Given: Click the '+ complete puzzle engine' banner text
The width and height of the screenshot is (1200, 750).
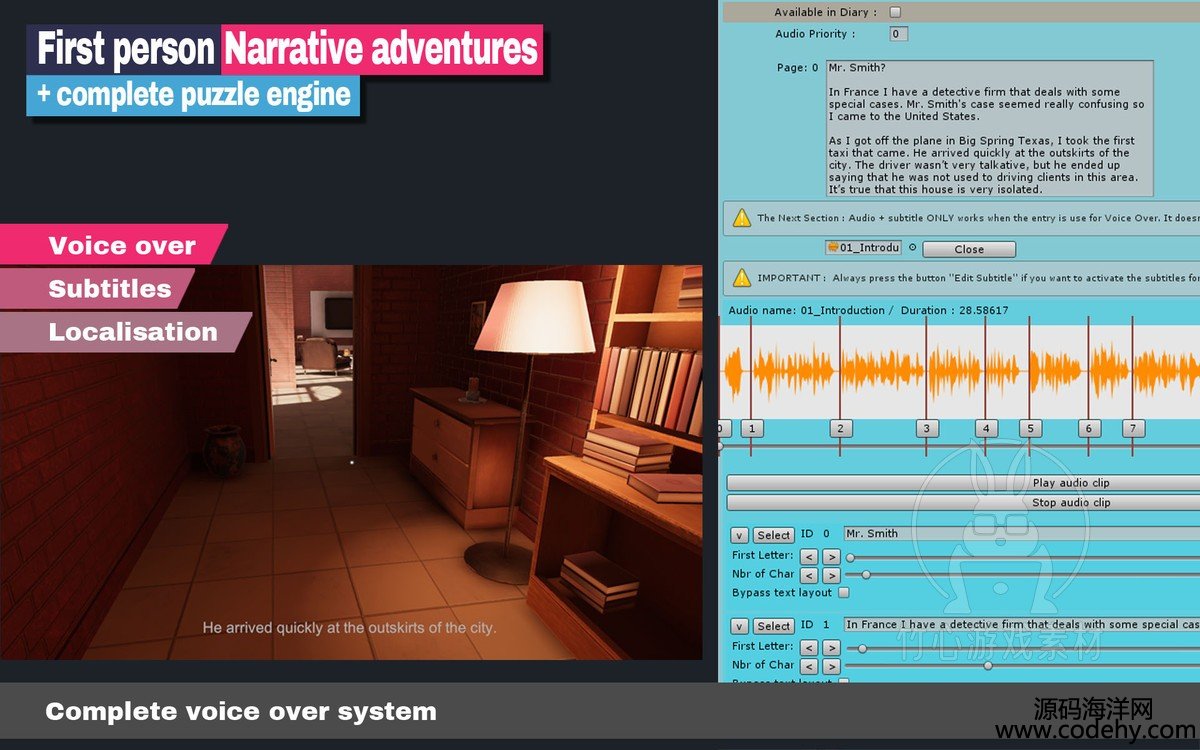Looking at the screenshot, I should [194, 95].
